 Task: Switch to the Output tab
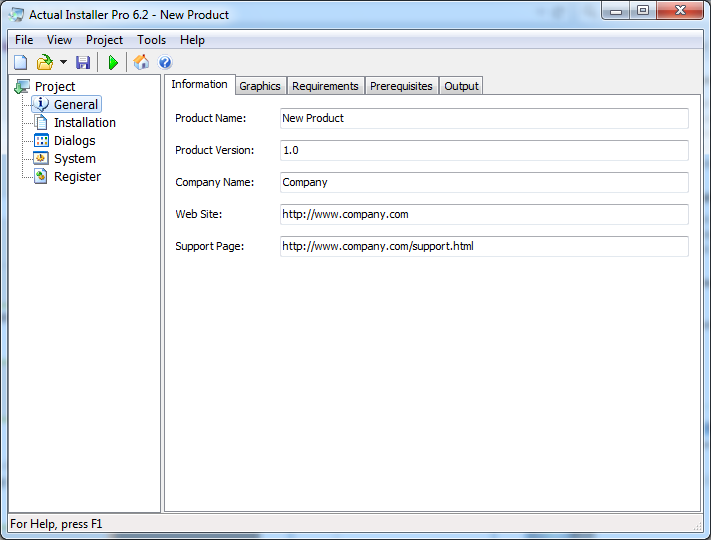pos(461,86)
